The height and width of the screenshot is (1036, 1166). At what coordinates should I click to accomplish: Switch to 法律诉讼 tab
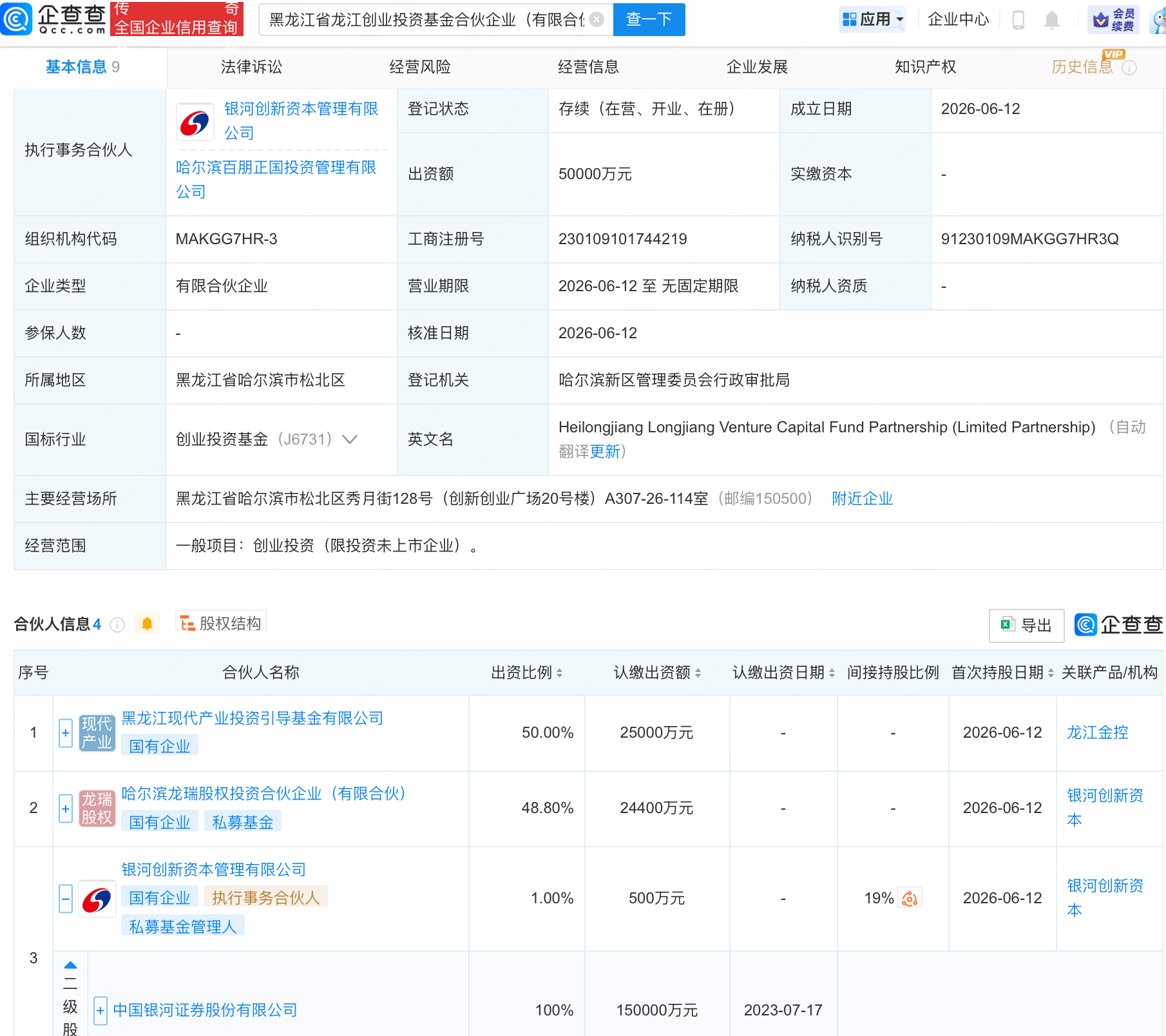point(252,67)
